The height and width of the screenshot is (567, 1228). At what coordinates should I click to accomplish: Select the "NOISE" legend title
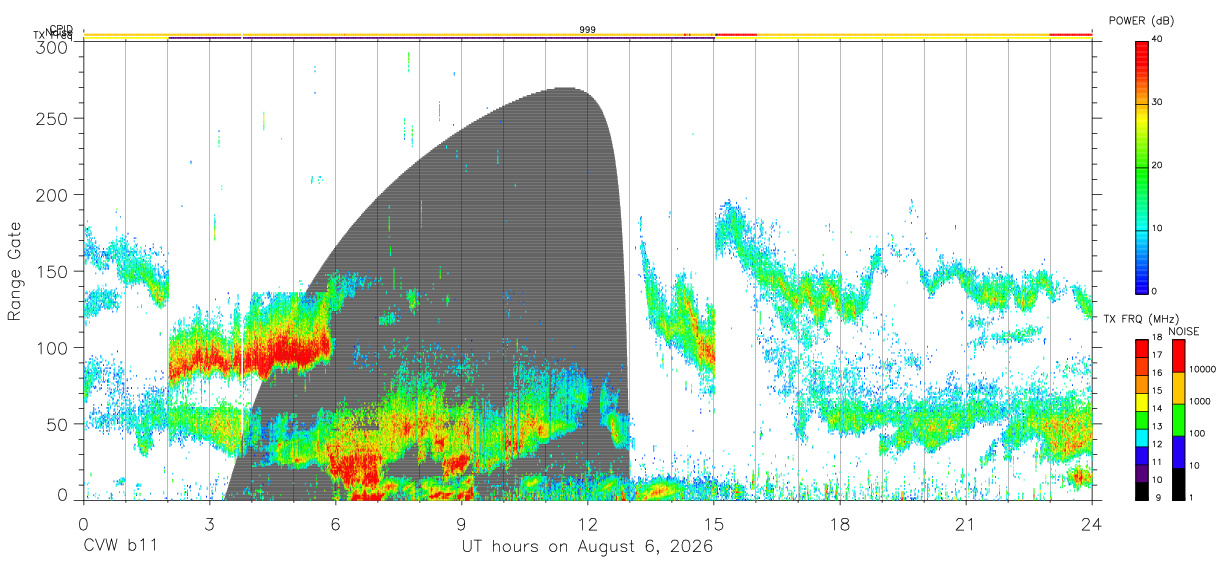[x=1184, y=331]
